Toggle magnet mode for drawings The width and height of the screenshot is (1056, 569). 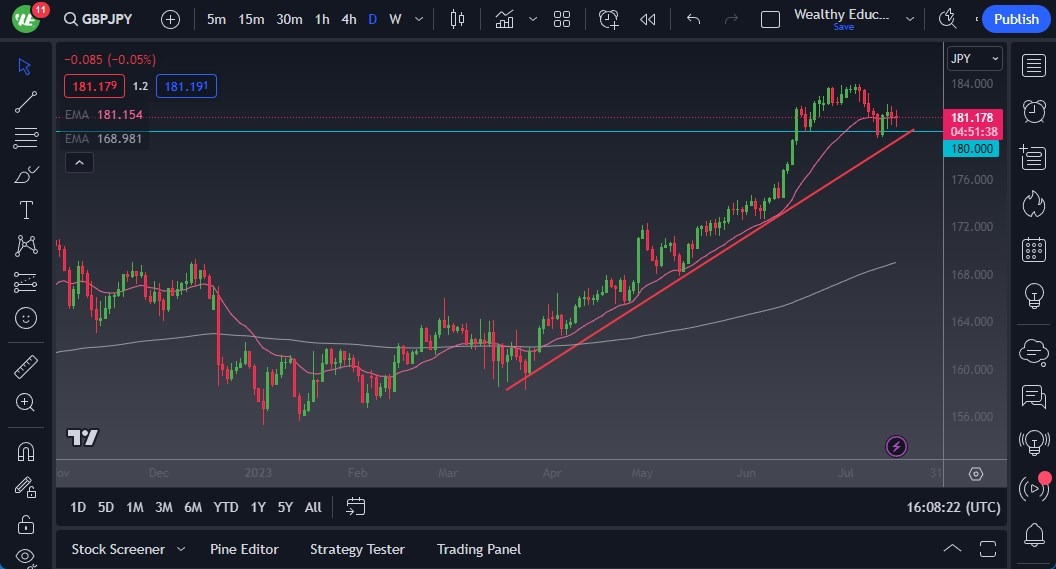(26, 451)
